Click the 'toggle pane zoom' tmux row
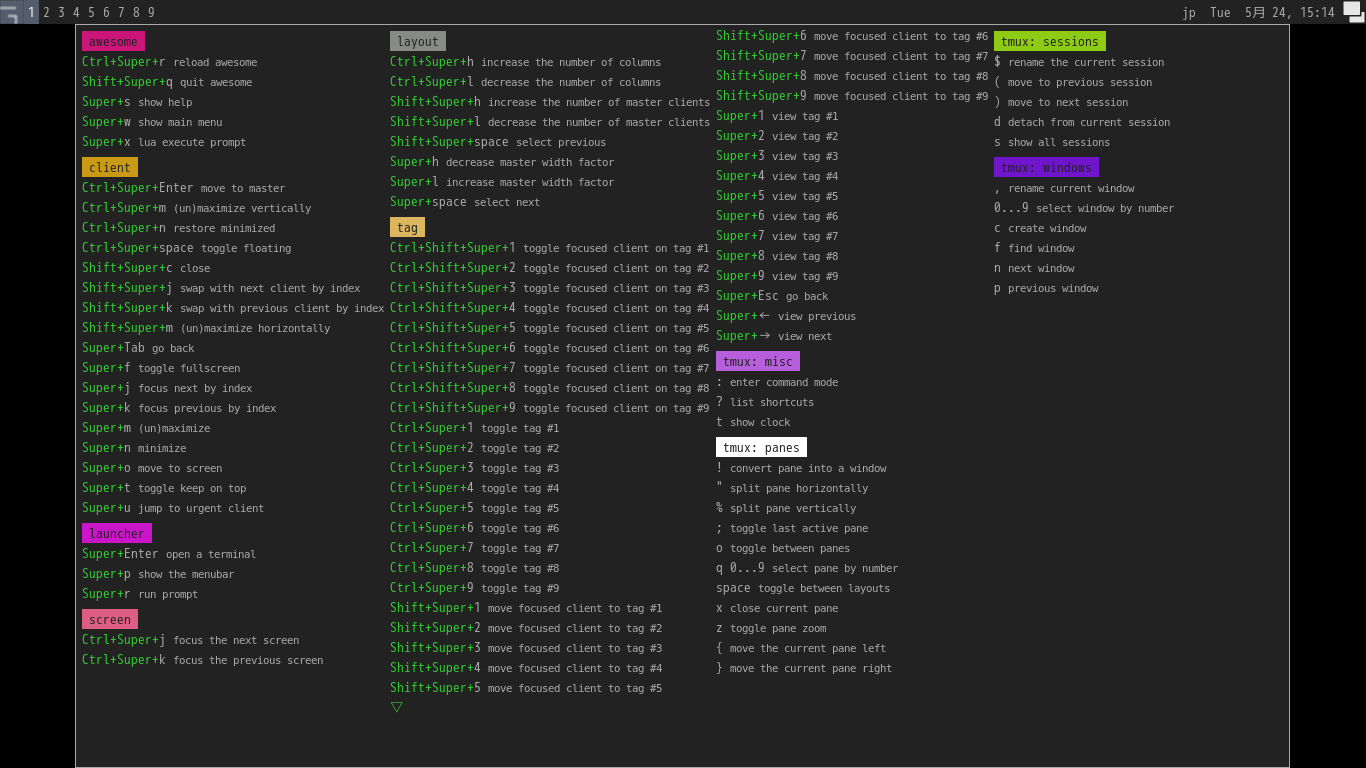 (x=771, y=628)
